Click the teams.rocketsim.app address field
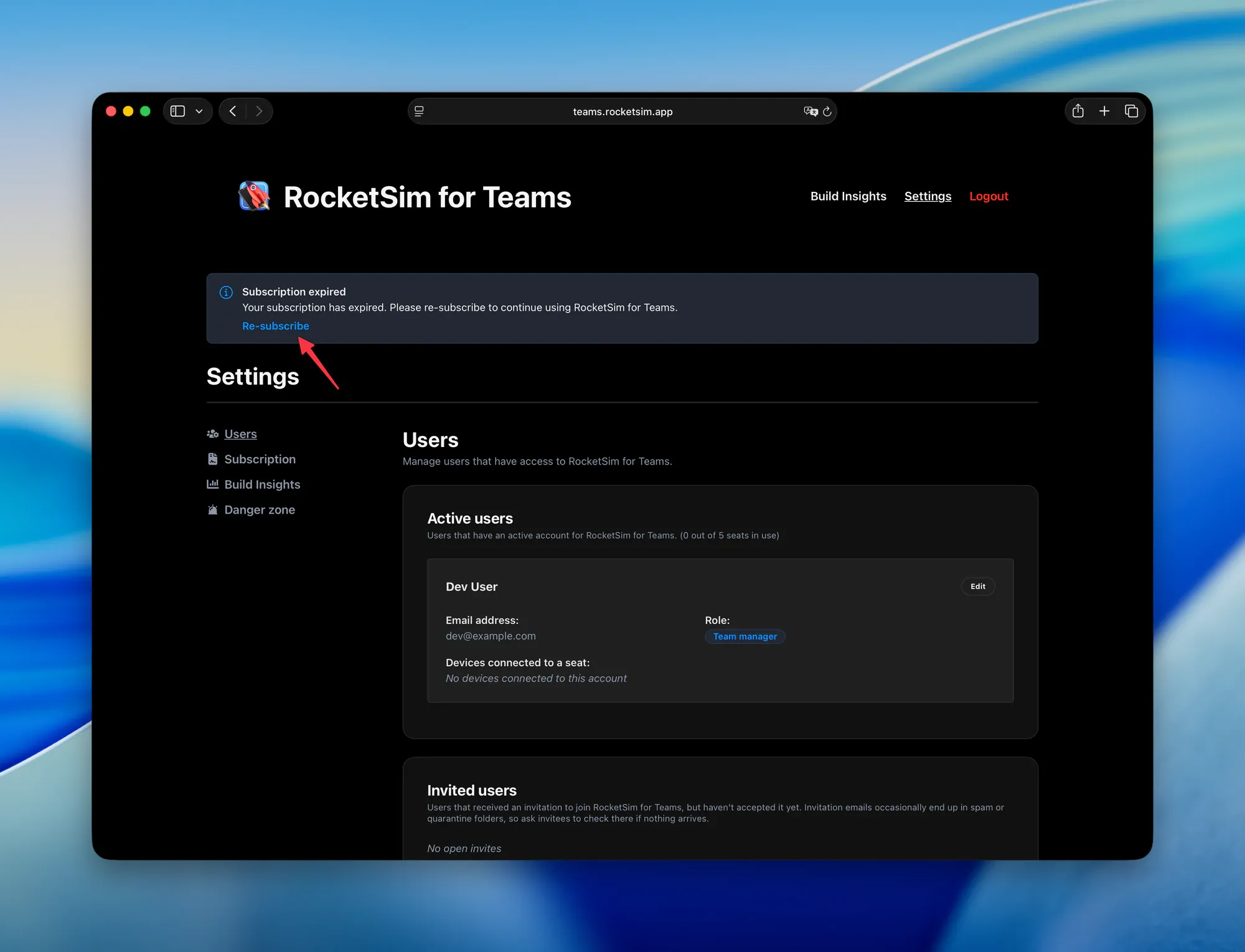 click(x=622, y=111)
